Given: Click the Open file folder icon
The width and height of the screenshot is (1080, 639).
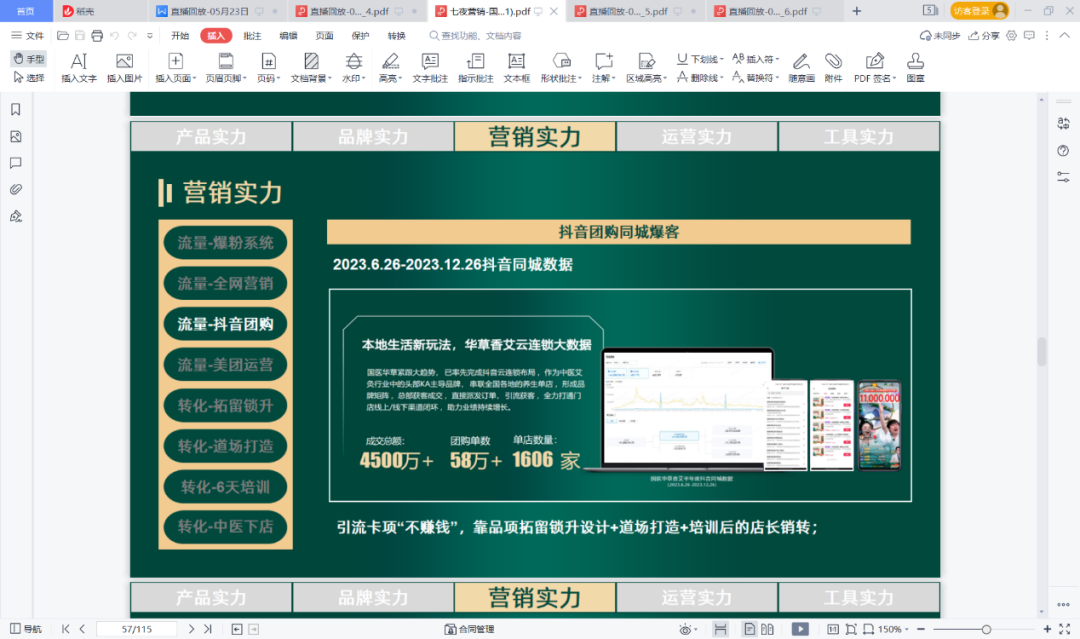Looking at the screenshot, I should point(63,36).
